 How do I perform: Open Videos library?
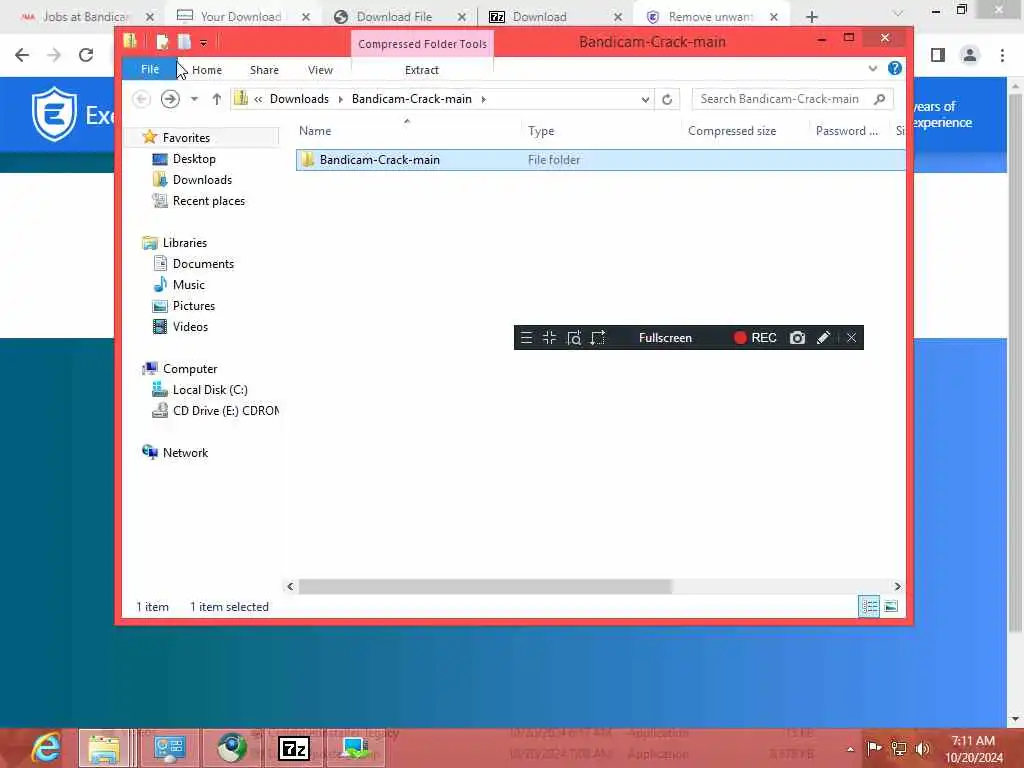190,327
